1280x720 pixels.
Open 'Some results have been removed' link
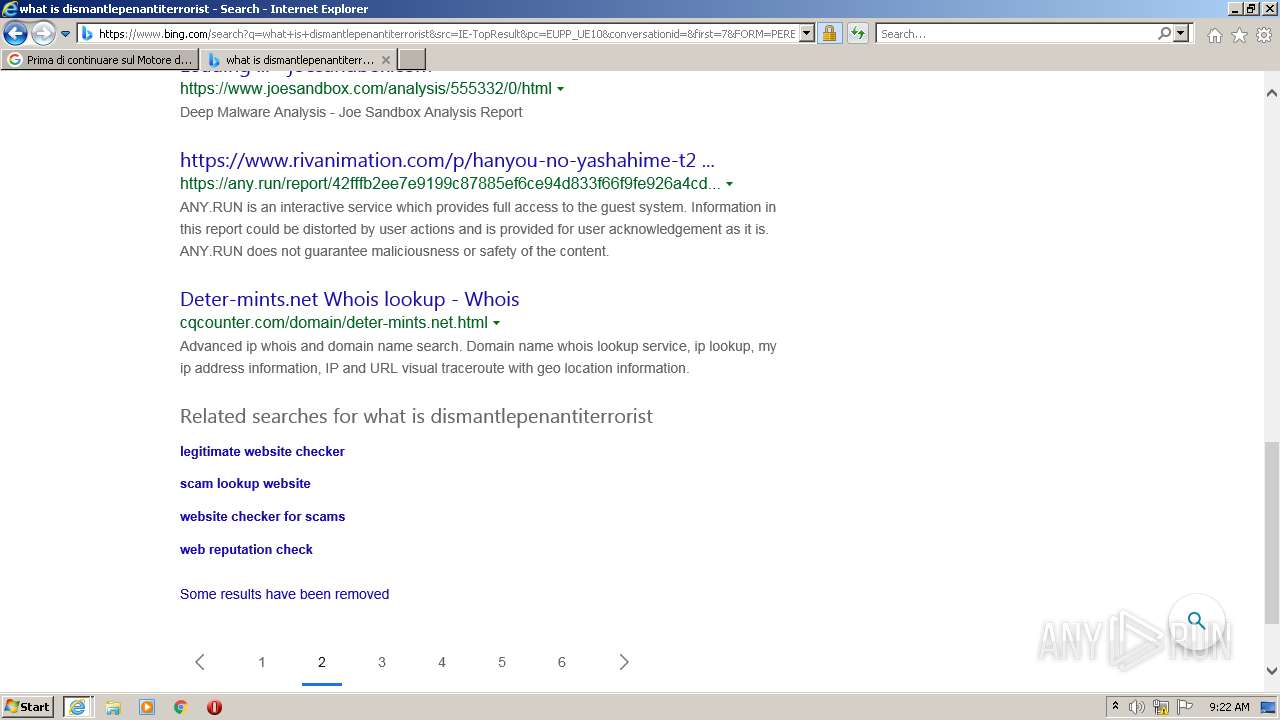pos(284,594)
